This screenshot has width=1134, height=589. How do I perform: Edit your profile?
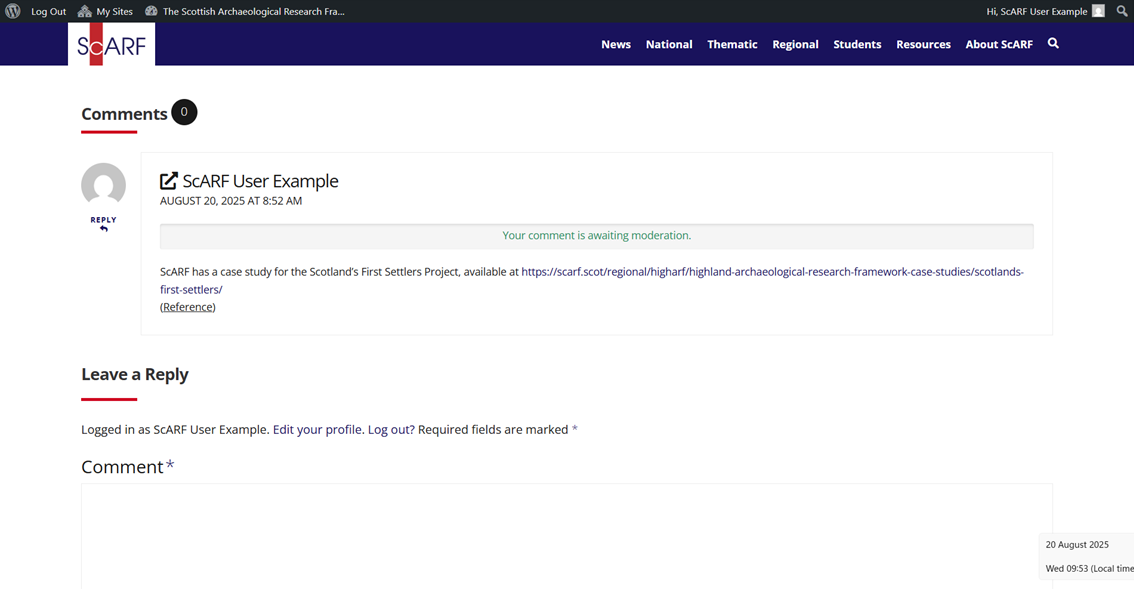pyautogui.click(x=318, y=429)
